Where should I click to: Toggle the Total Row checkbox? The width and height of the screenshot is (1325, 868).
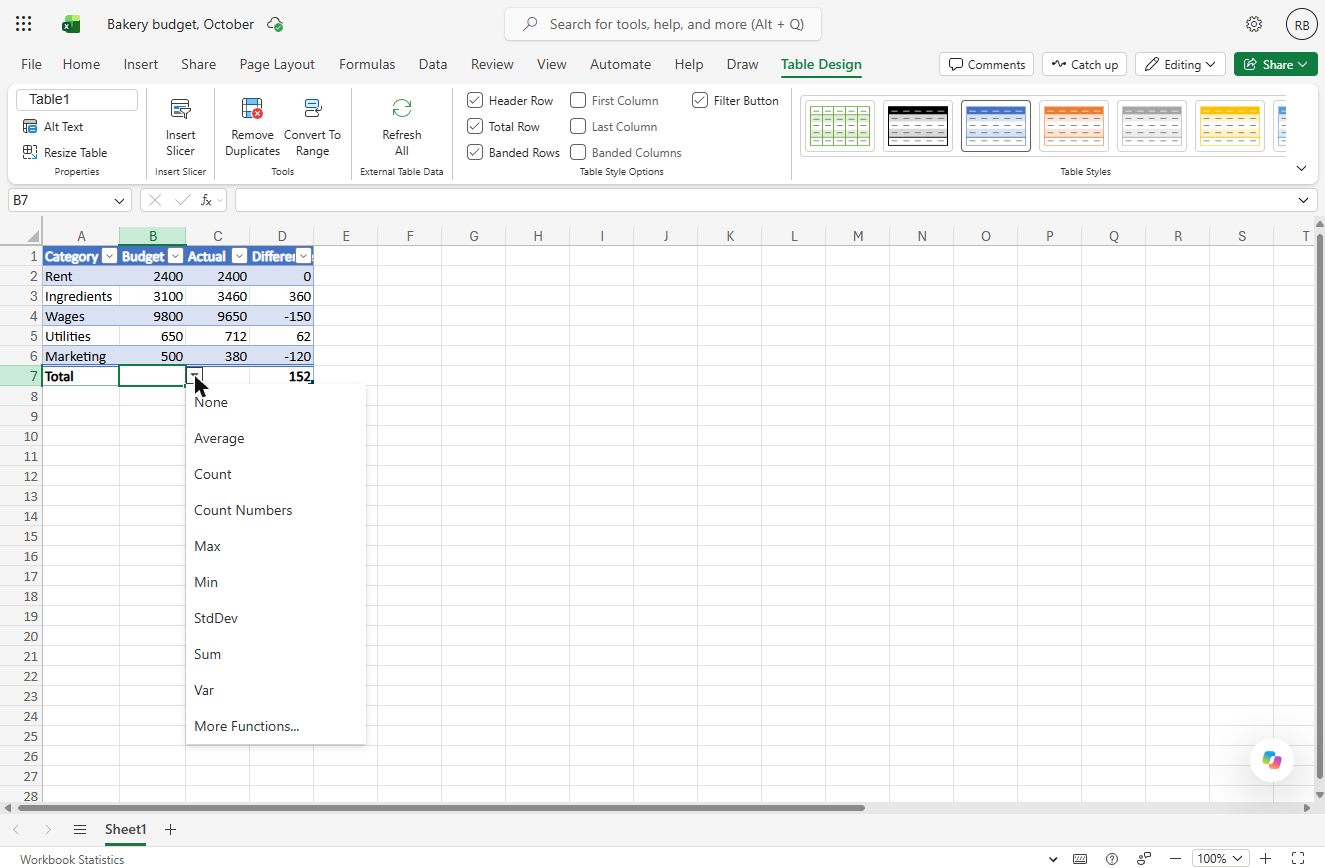475,126
